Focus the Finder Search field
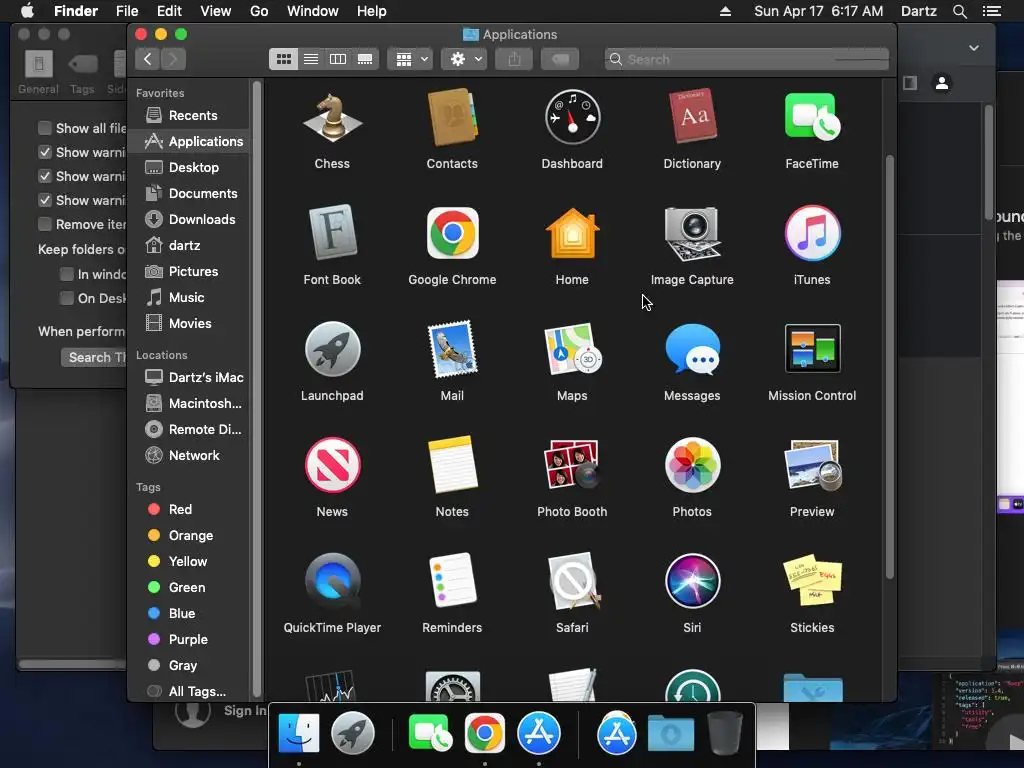Image resolution: width=1024 pixels, height=768 pixels. [746, 59]
